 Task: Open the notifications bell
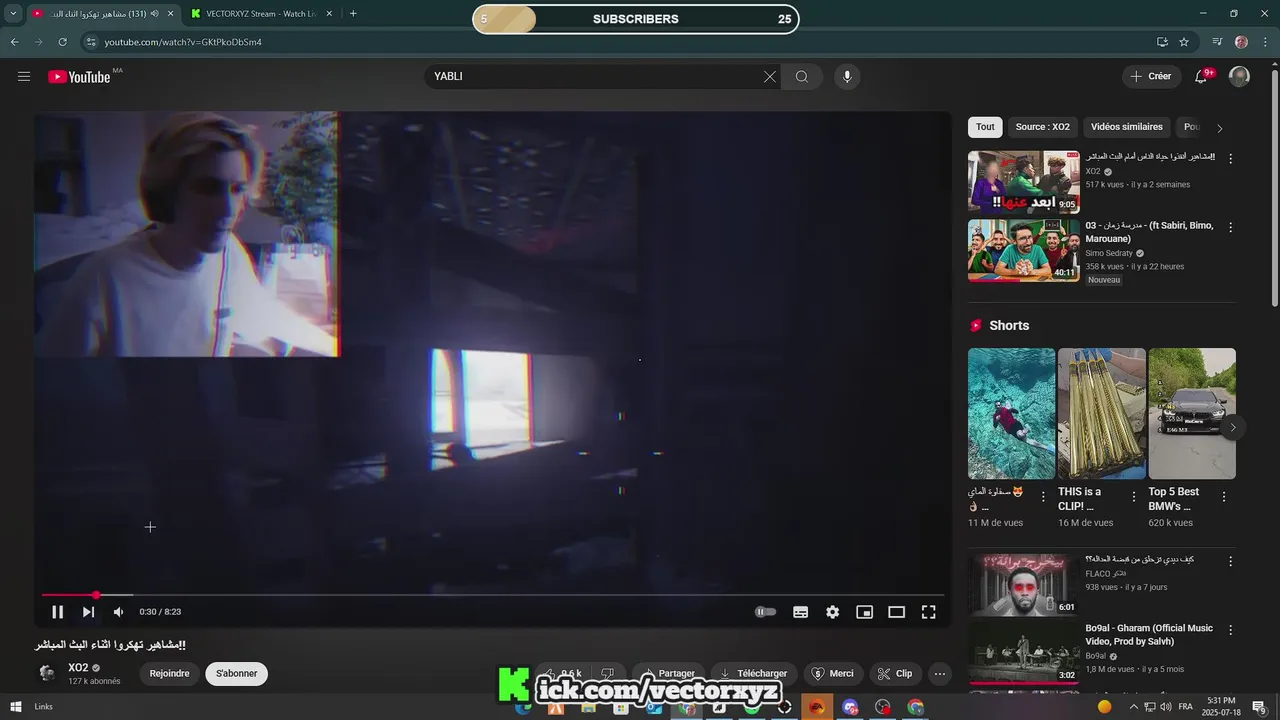click(x=1202, y=77)
